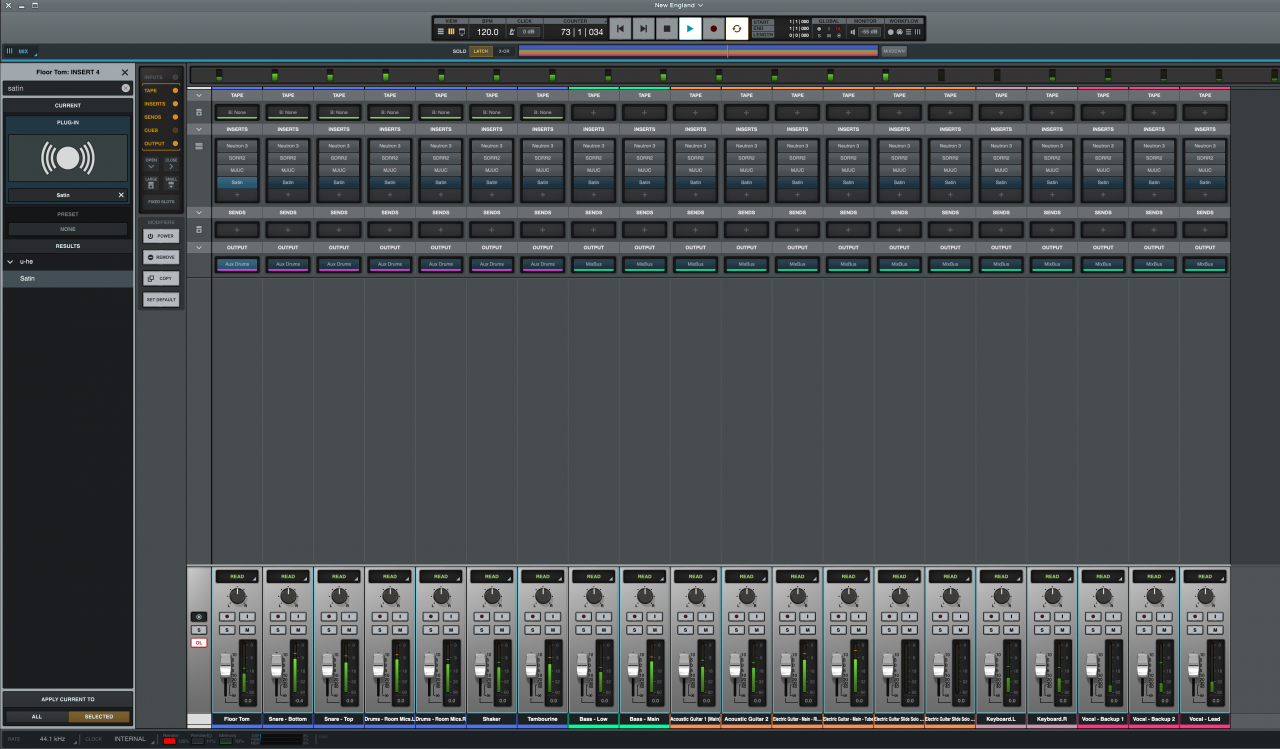Set rows to LARGE size
Image resolution: width=1280 pixels, height=749 pixels.
pos(151,184)
